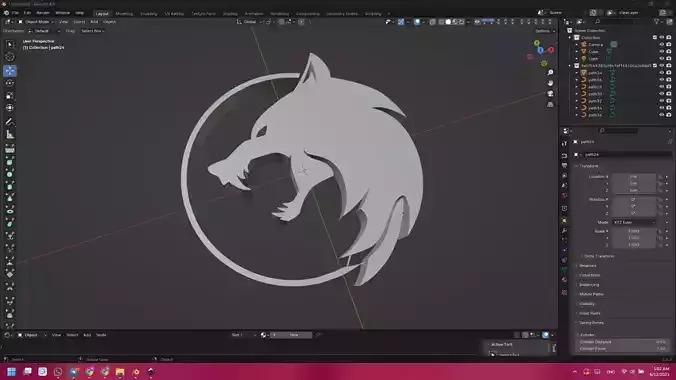Open the viewport Object menu

(x=109, y=22)
